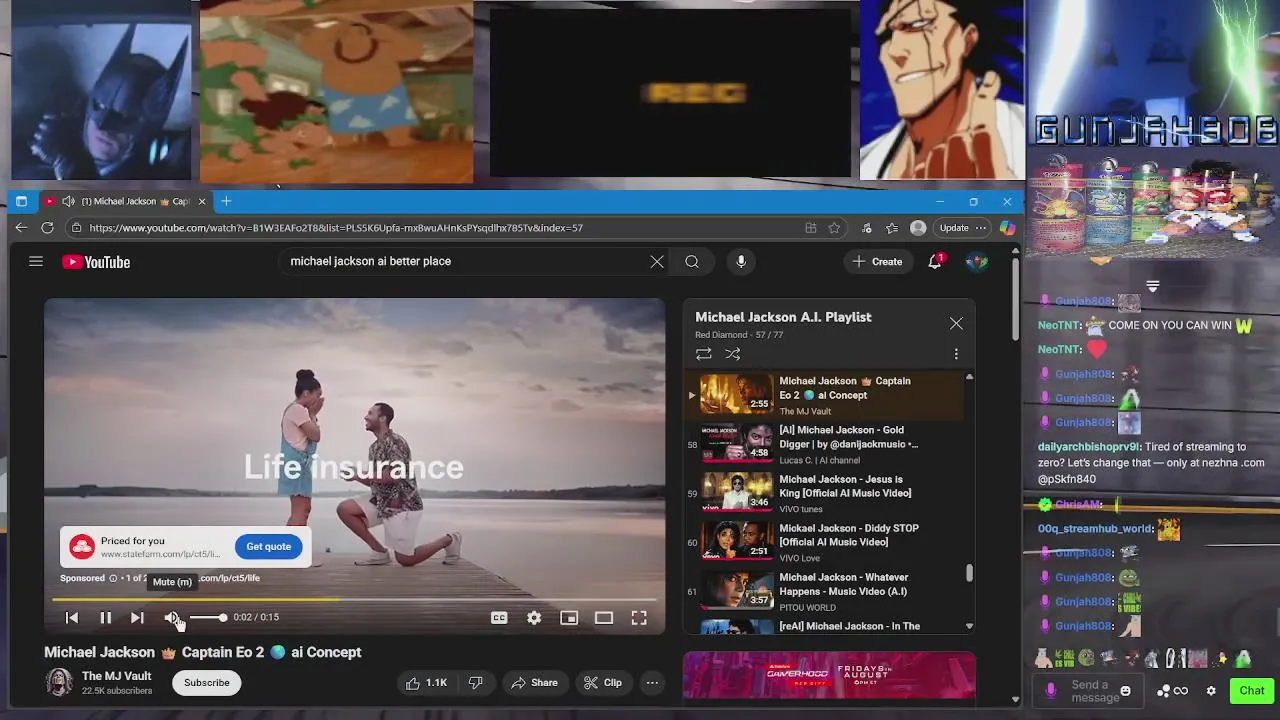Toggle theater mode
1280x720 pixels.
tap(604, 618)
